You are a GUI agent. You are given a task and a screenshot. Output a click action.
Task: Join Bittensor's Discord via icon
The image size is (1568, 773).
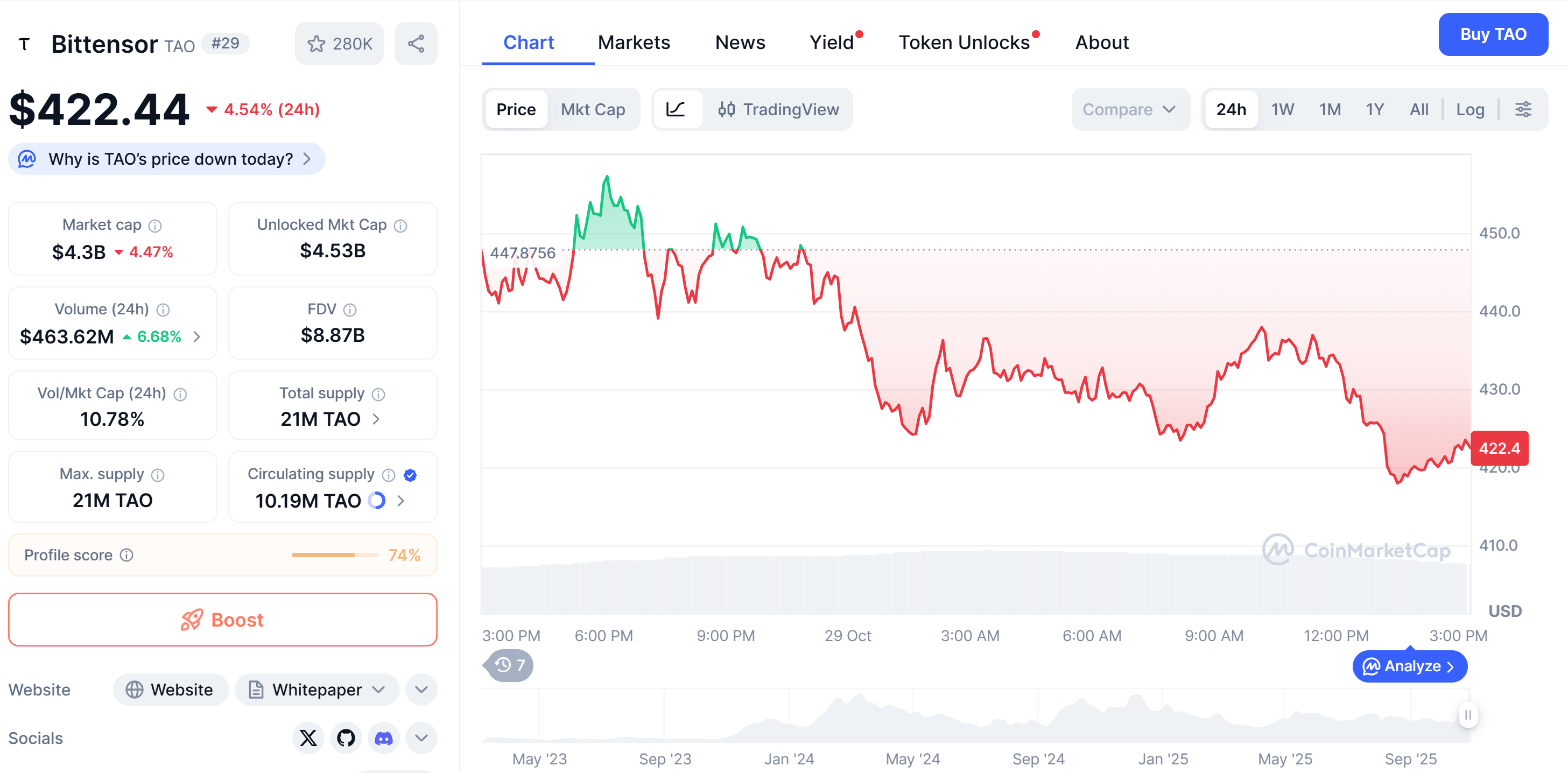(383, 737)
